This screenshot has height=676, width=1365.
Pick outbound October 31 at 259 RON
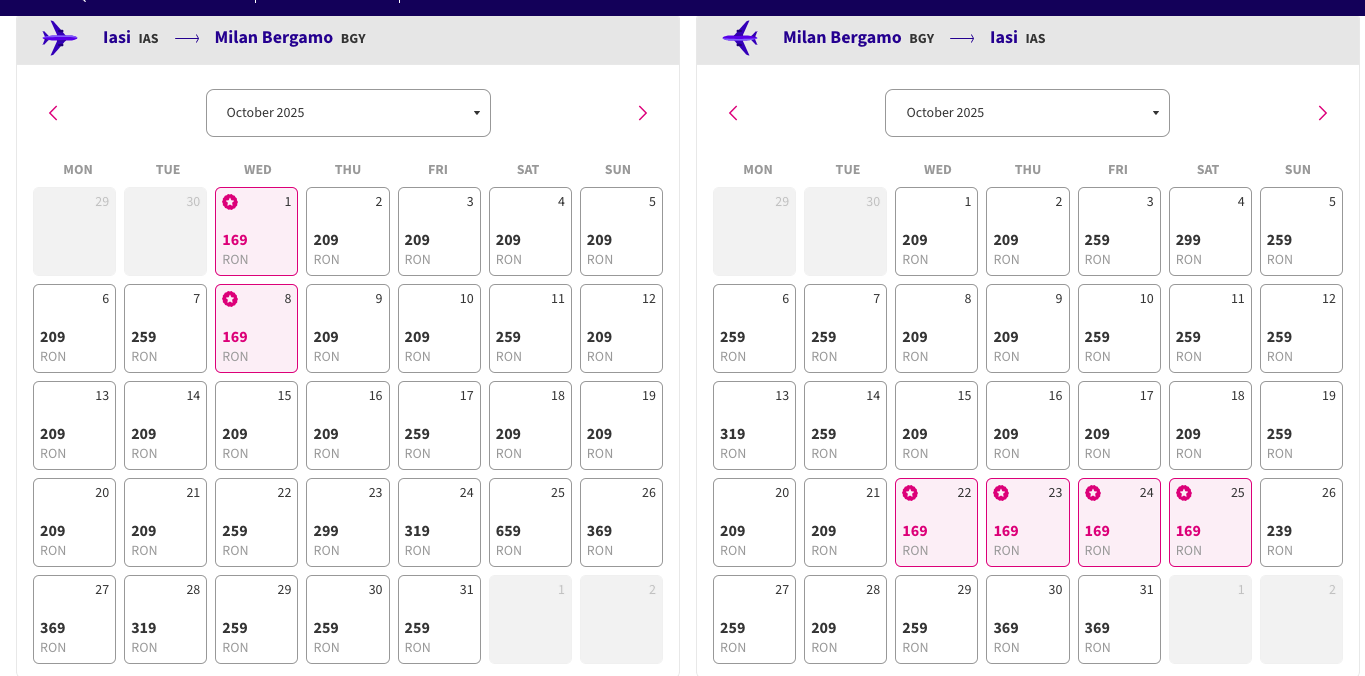(439, 620)
